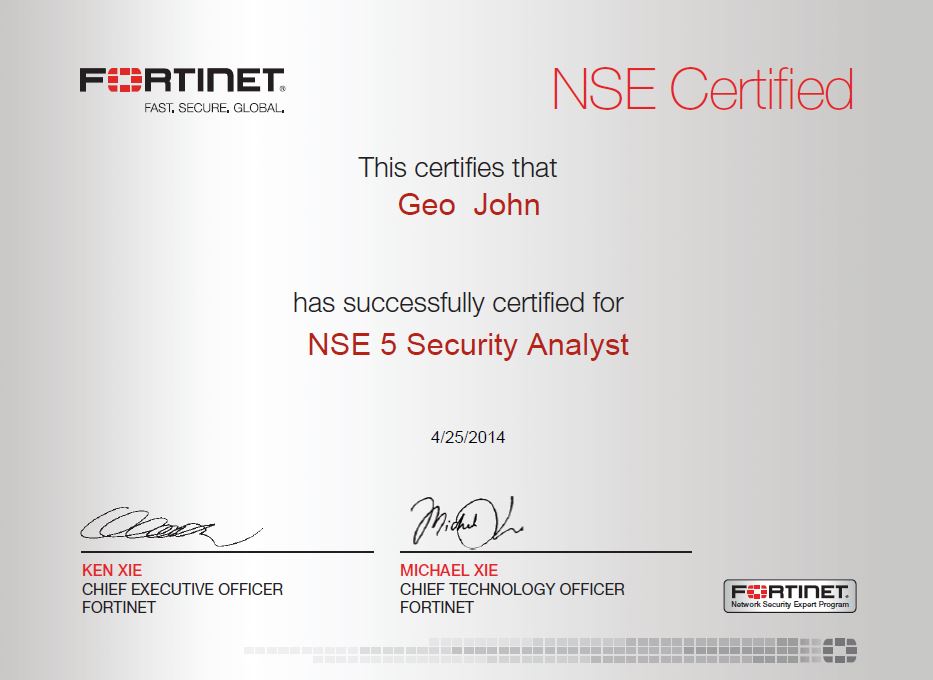Click the text 'This certifies that'

(457, 168)
